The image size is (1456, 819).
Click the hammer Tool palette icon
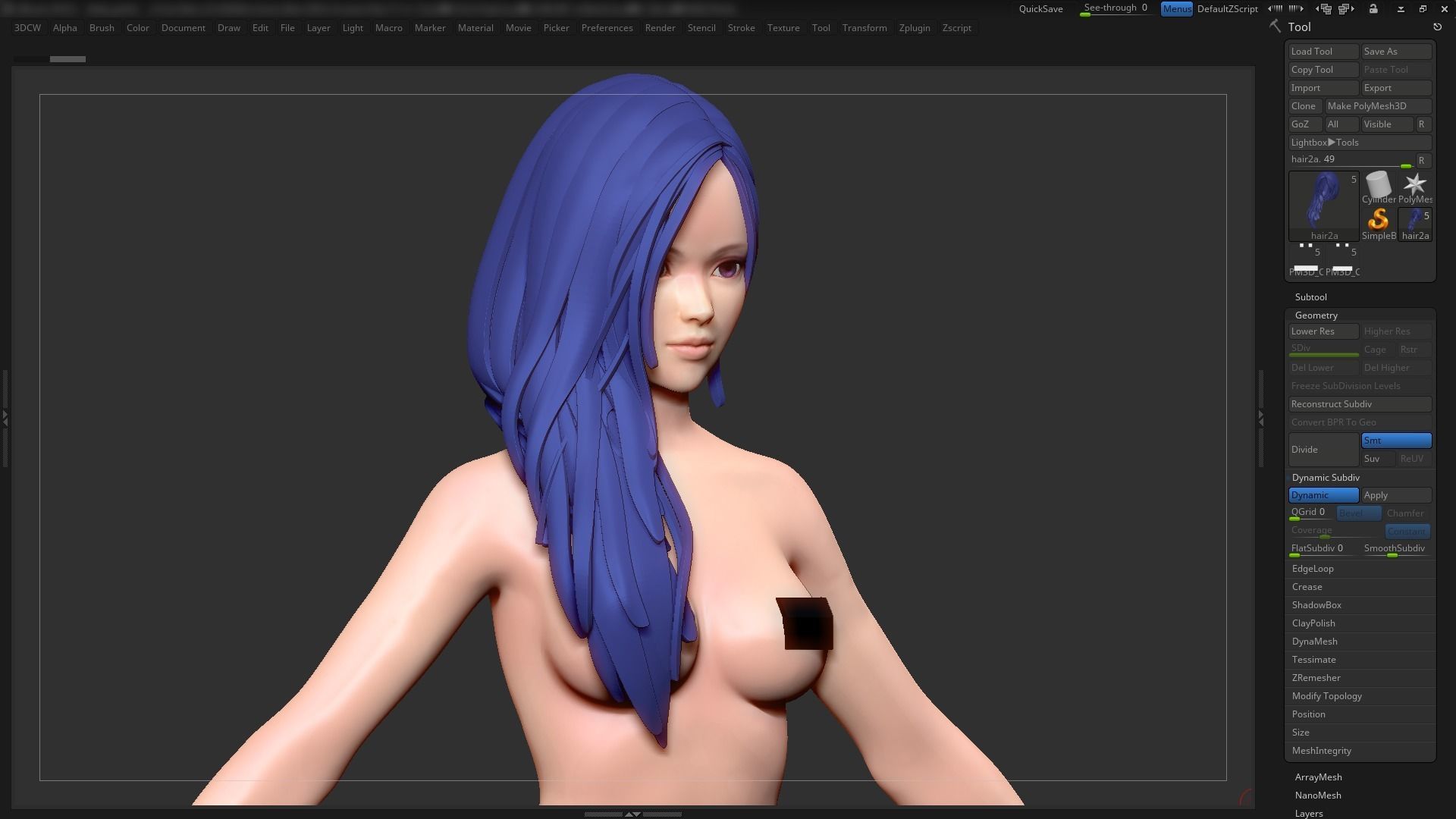click(x=1276, y=27)
